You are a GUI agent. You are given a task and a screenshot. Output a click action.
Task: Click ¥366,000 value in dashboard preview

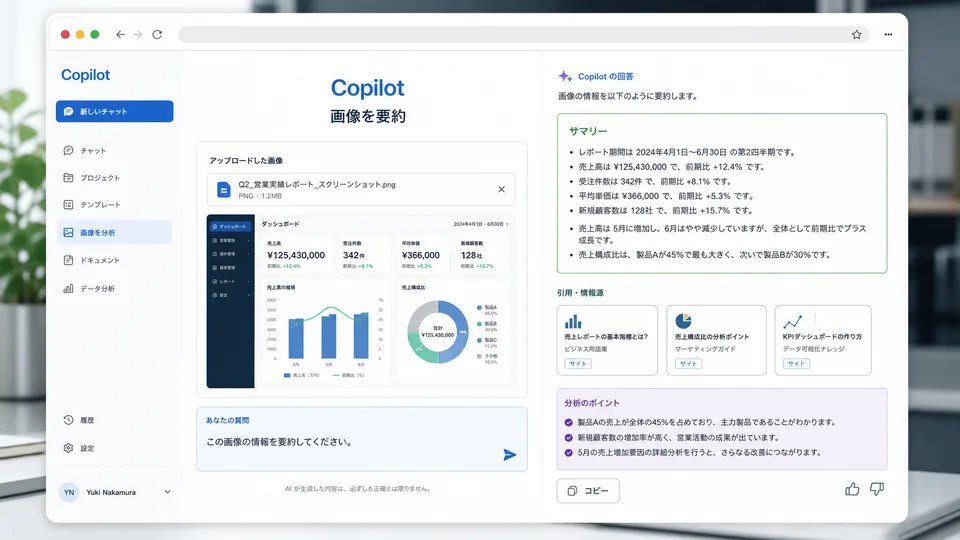click(x=421, y=255)
